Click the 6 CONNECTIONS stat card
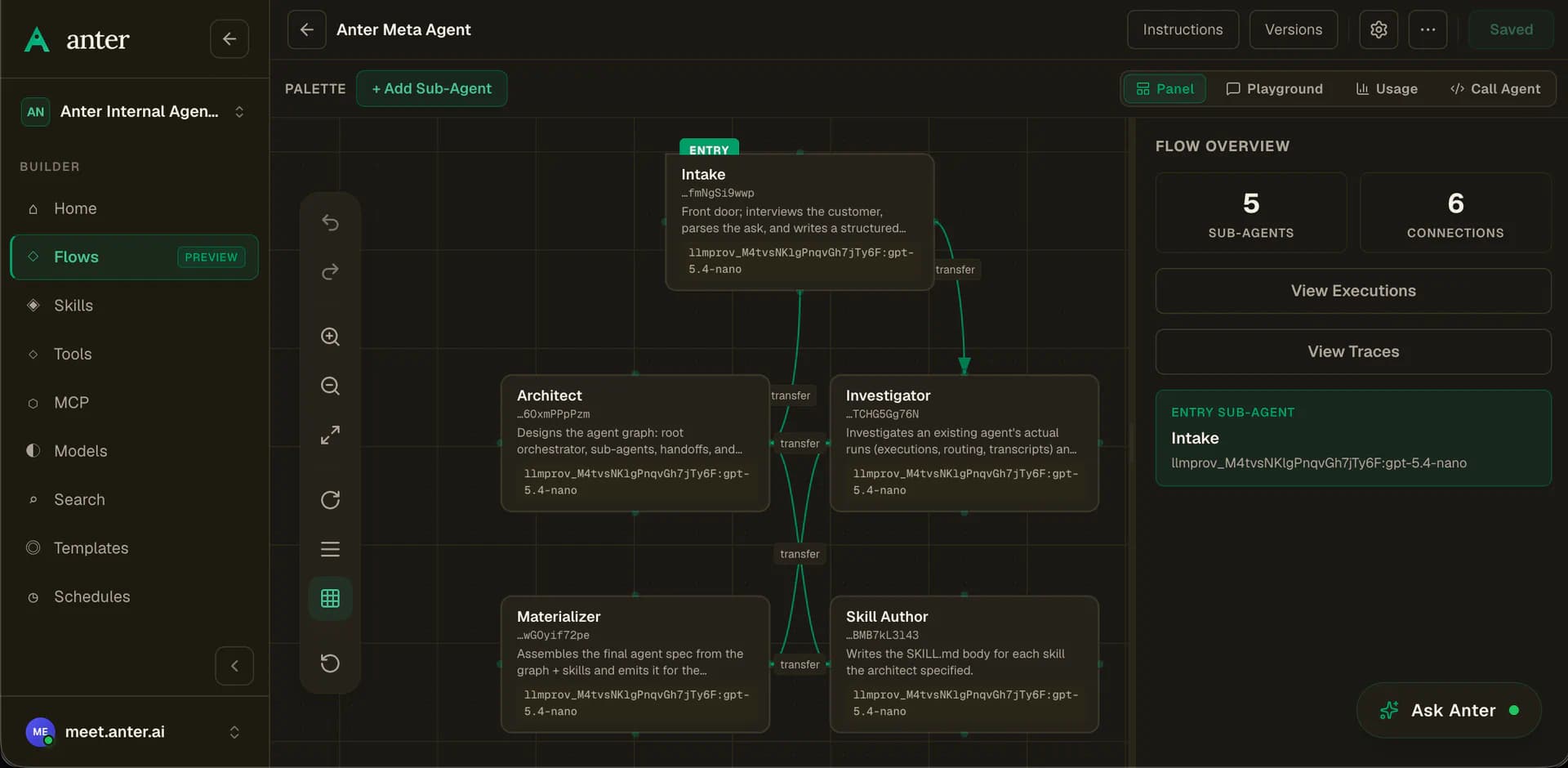Viewport: 1568px width, 768px height. click(1455, 212)
